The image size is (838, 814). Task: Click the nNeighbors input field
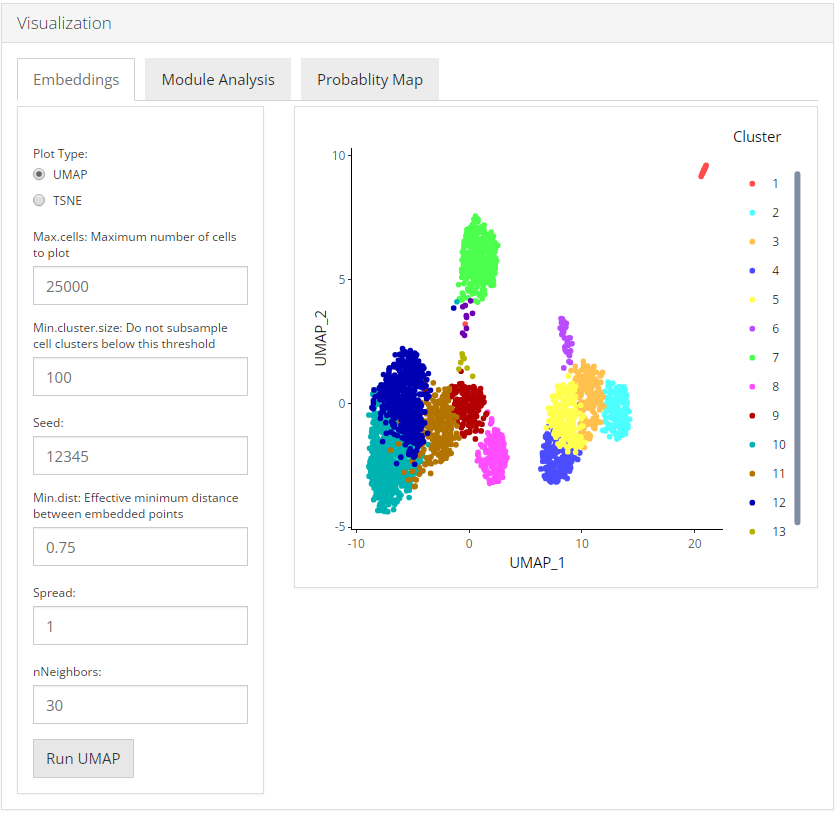click(x=140, y=705)
